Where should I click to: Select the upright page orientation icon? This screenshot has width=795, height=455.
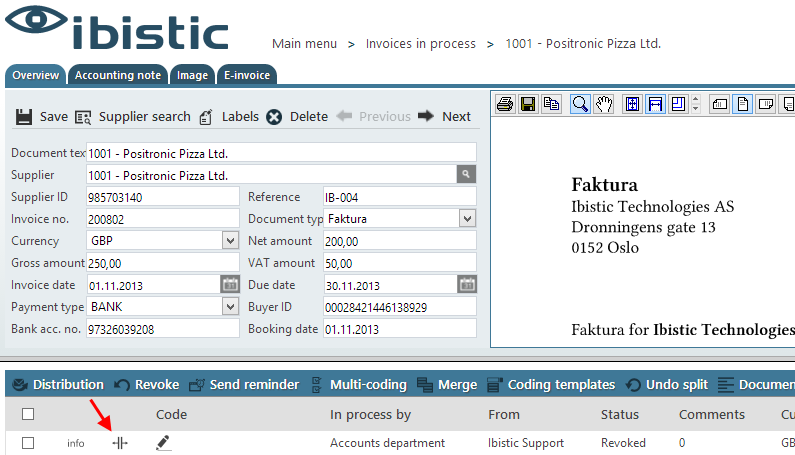[x=742, y=104]
